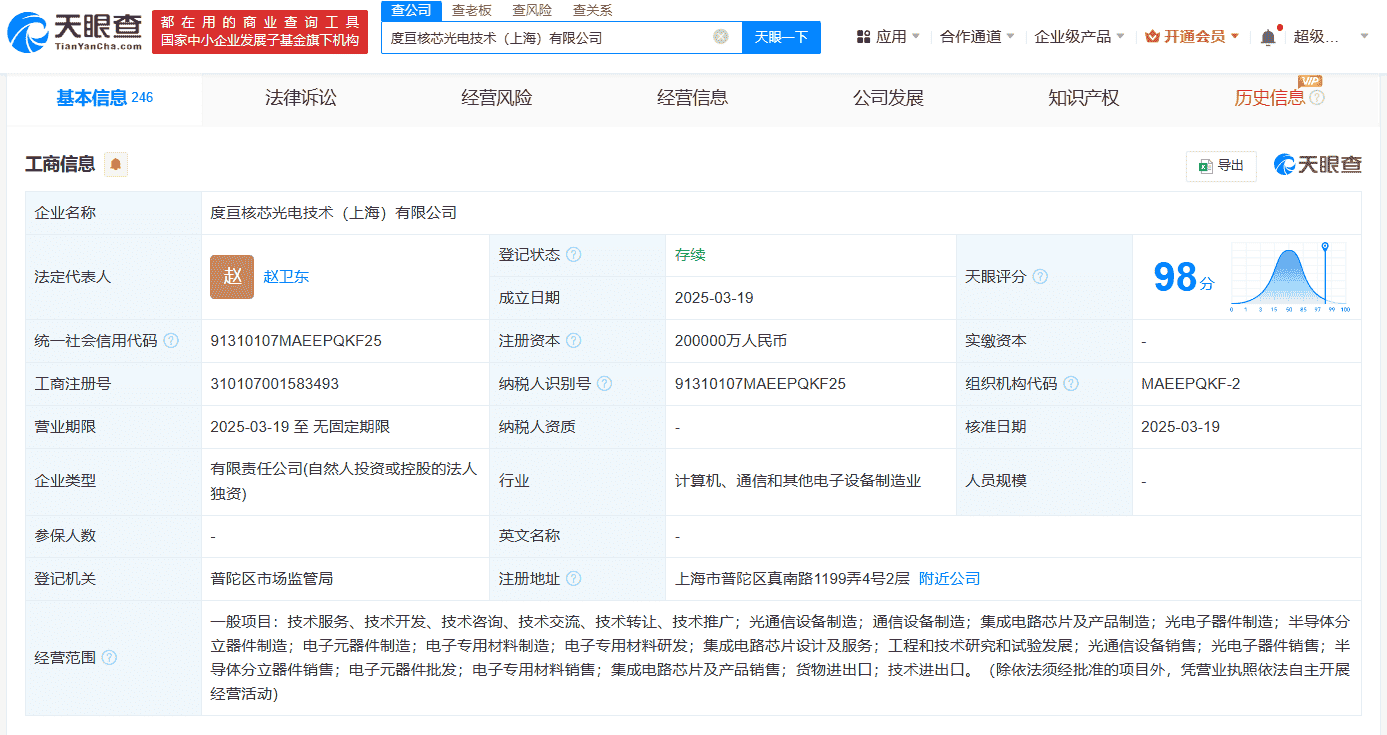1387x735 pixels.
Task: Click legal representative avatar 赵
Action: pos(231,277)
